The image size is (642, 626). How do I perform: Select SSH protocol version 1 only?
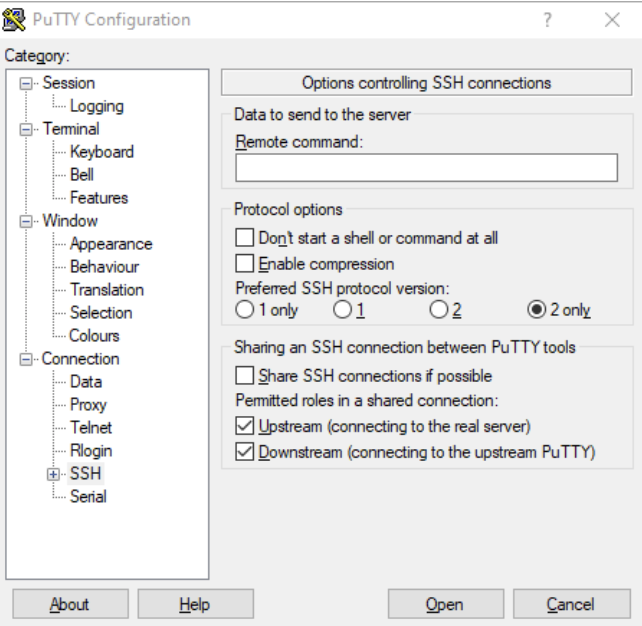244,310
